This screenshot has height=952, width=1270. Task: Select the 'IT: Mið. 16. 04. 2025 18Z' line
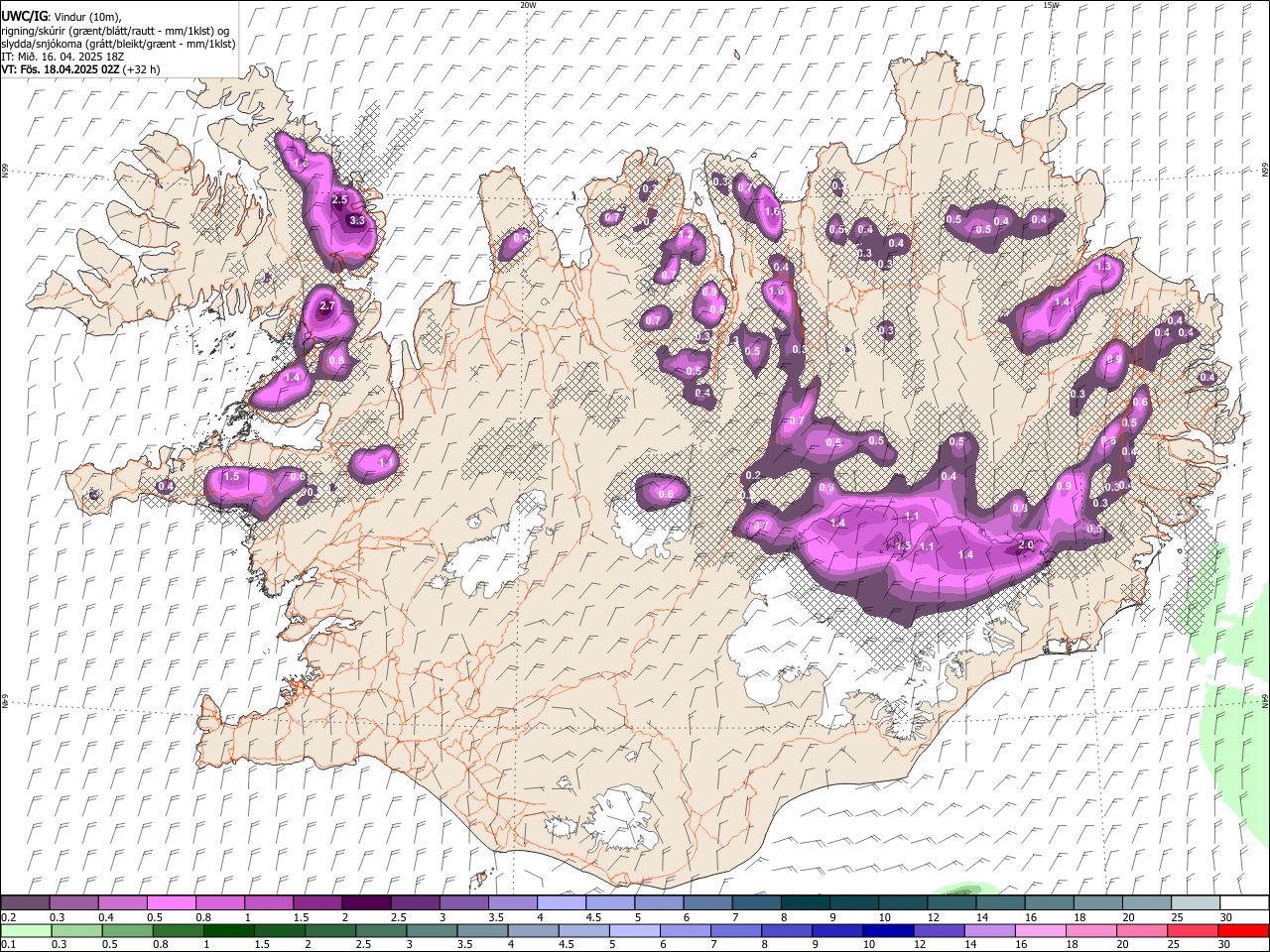(62, 57)
